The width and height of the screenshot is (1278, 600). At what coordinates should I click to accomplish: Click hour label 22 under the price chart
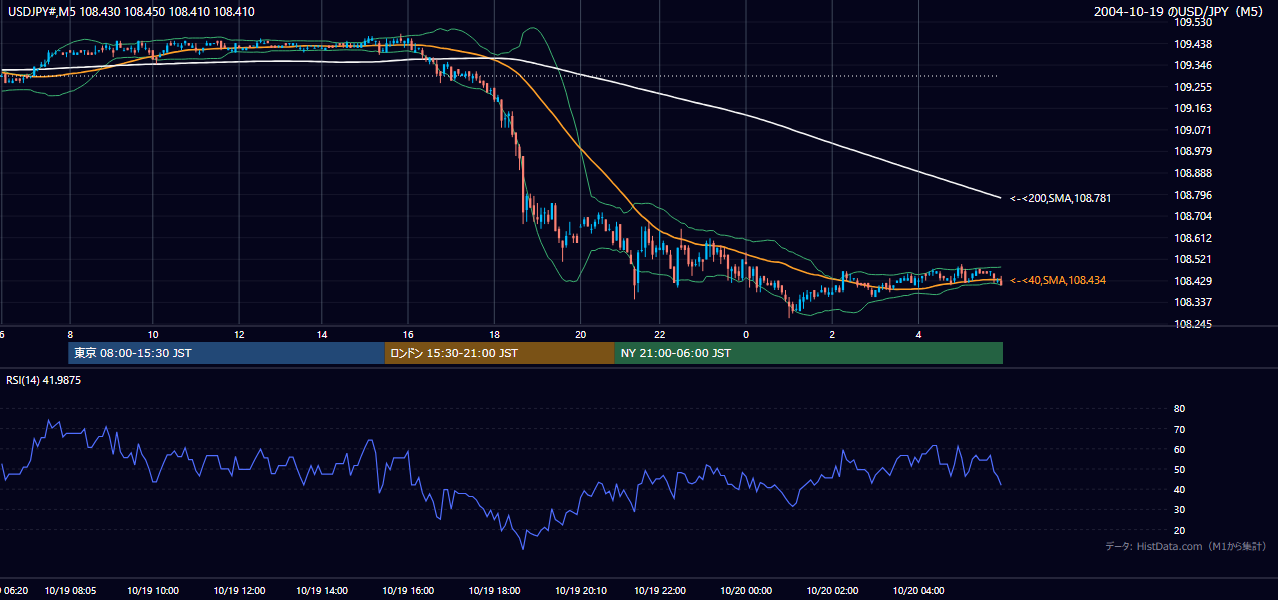coord(660,334)
